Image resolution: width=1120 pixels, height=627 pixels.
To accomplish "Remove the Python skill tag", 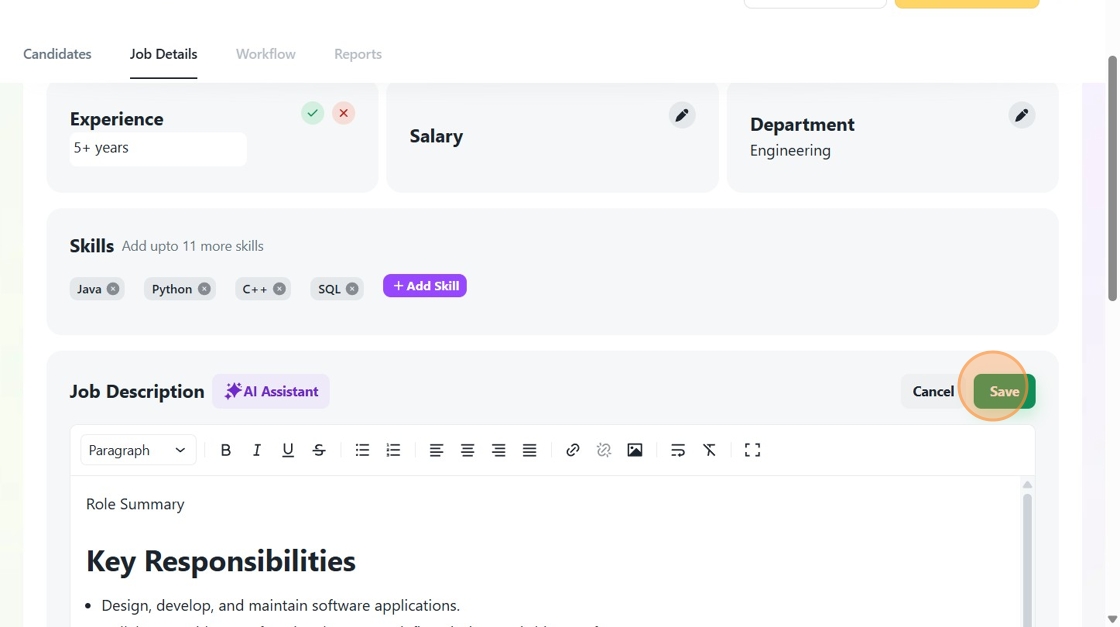I will point(204,289).
